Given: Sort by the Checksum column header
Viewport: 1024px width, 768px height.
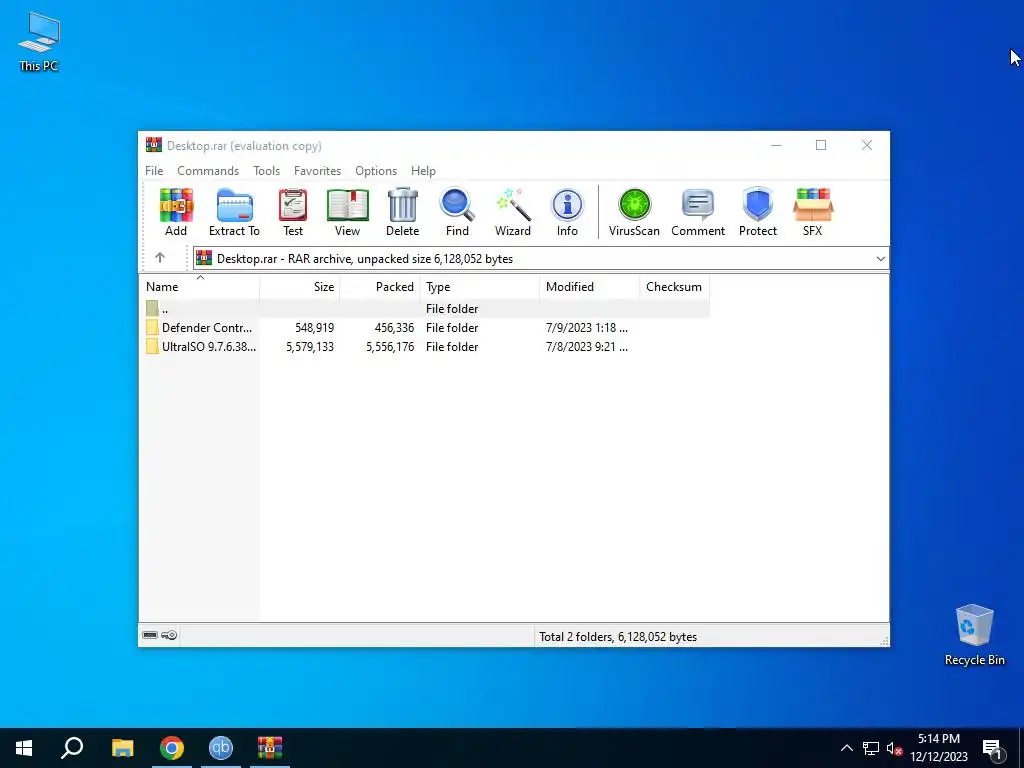Looking at the screenshot, I should pyautogui.click(x=675, y=287).
